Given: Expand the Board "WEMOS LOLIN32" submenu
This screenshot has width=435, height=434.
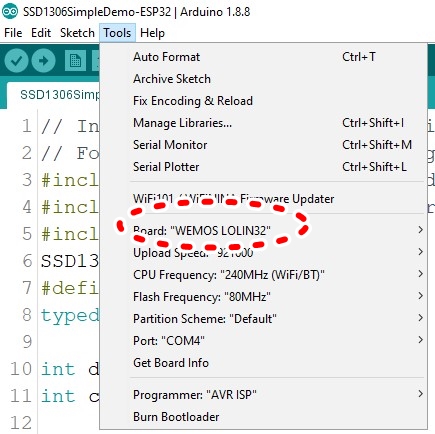Looking at the screenshot, I should coord(263,230).
